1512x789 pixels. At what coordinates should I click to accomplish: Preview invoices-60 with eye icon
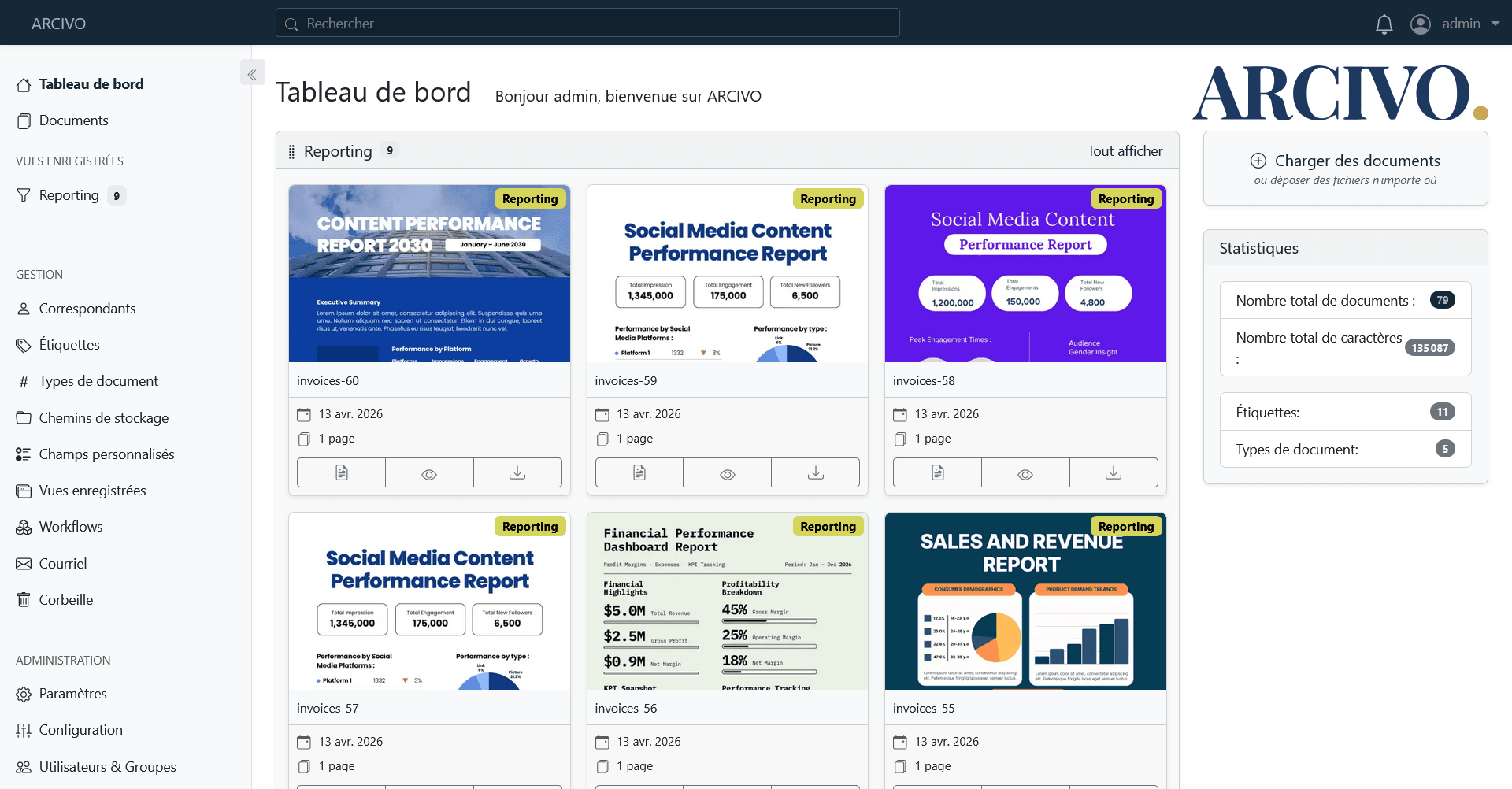click(429, 472)
